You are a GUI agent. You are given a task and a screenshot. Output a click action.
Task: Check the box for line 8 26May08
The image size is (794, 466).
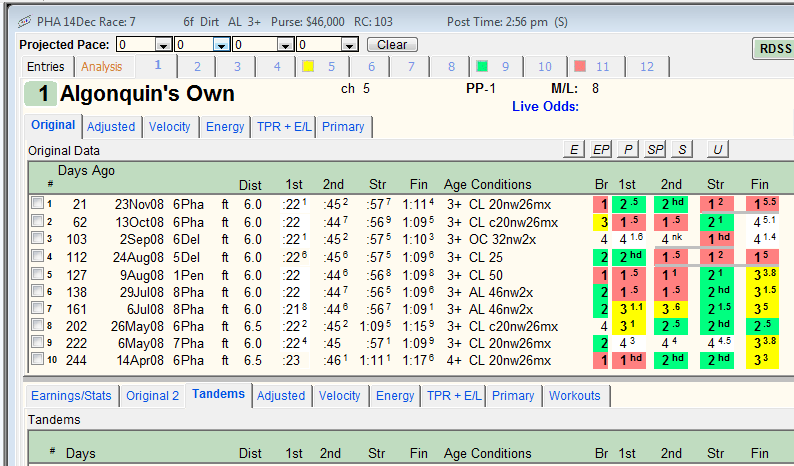tap(37, 325)
